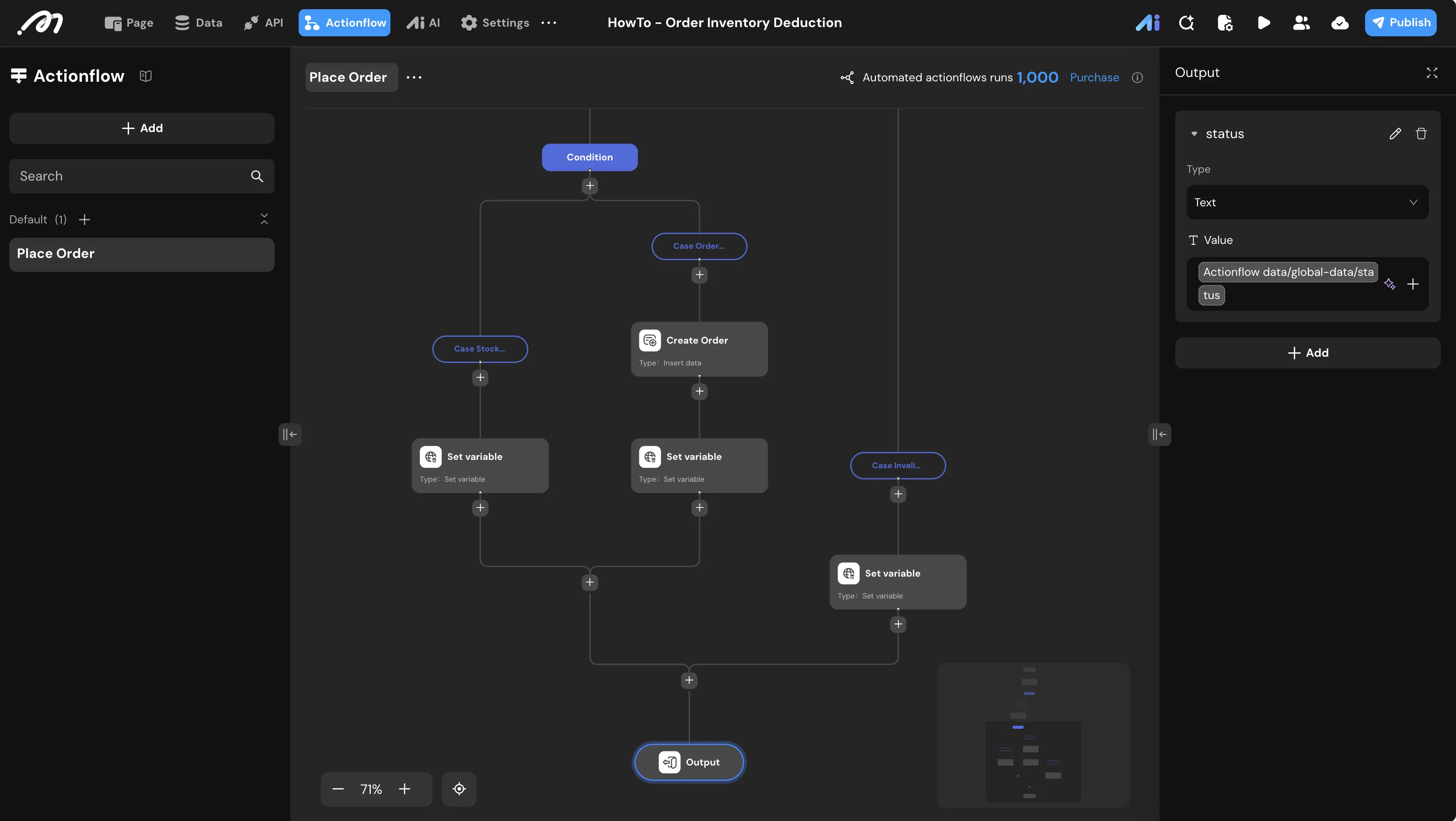Open the Place Order more options menu
Image resolution: width=1456 pixels, height=821 pixels.
[414, 77]
